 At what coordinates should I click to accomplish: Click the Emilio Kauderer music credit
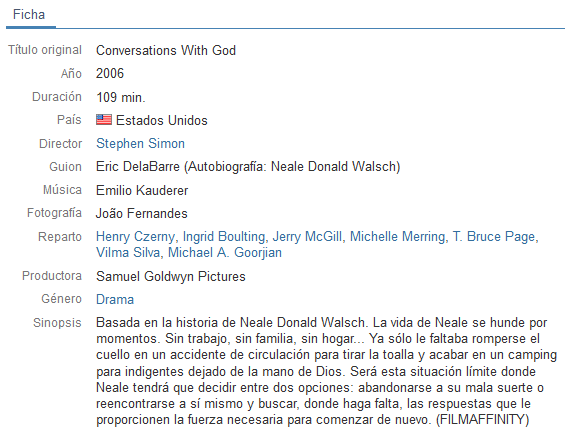(x=142, y=190)
